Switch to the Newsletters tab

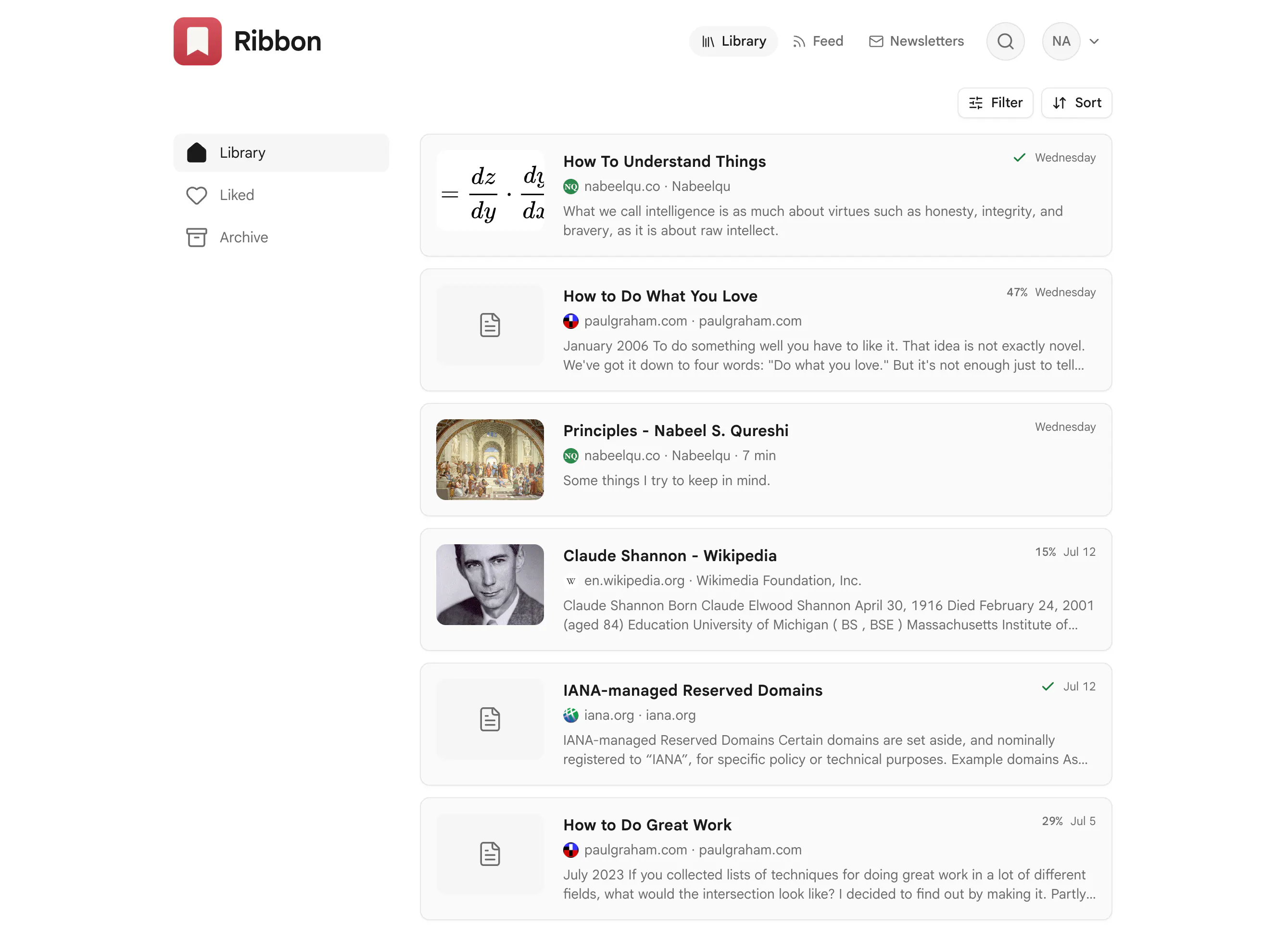coord(916,41)
